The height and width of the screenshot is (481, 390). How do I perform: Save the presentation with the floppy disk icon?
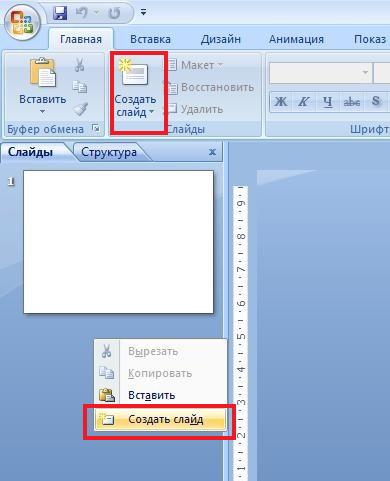[x=60, y=13]
